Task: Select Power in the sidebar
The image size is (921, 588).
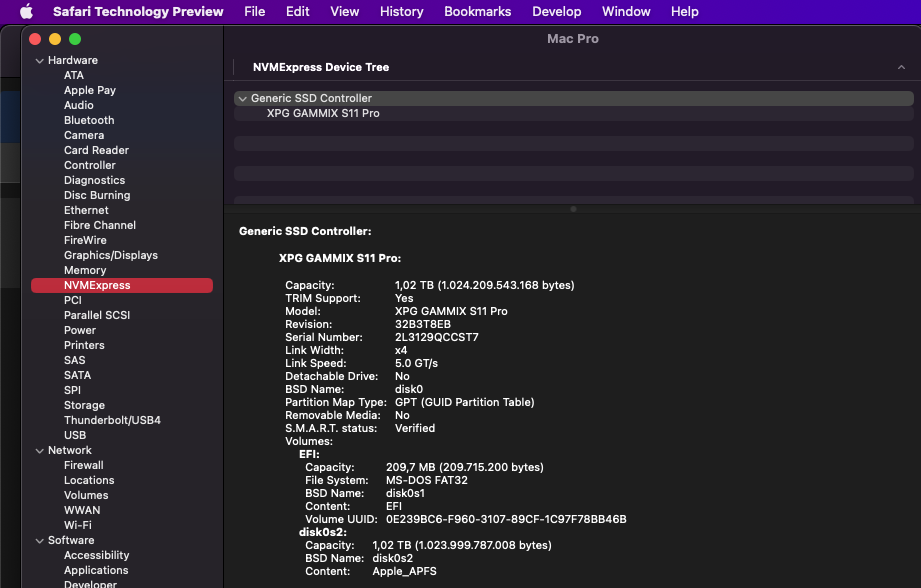Action: point(80,330)
